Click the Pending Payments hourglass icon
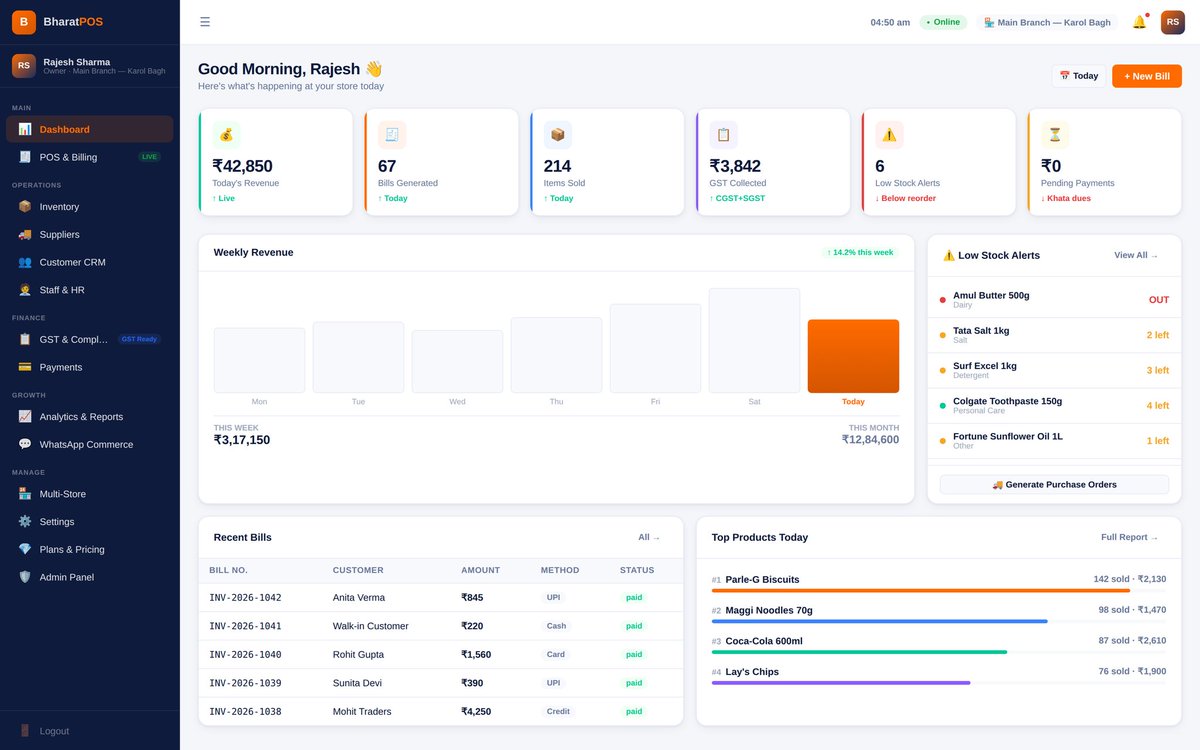 point(1055,135)
